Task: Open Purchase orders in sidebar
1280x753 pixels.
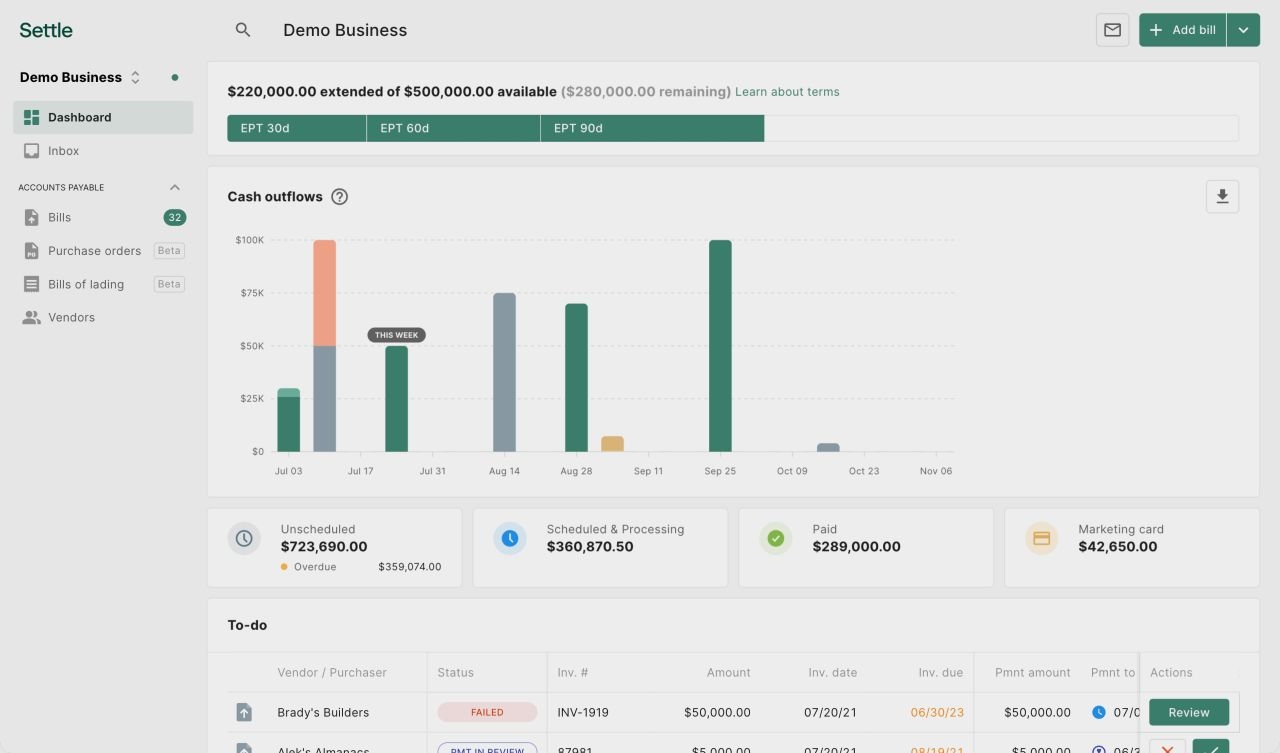Action: coord(103,251)
